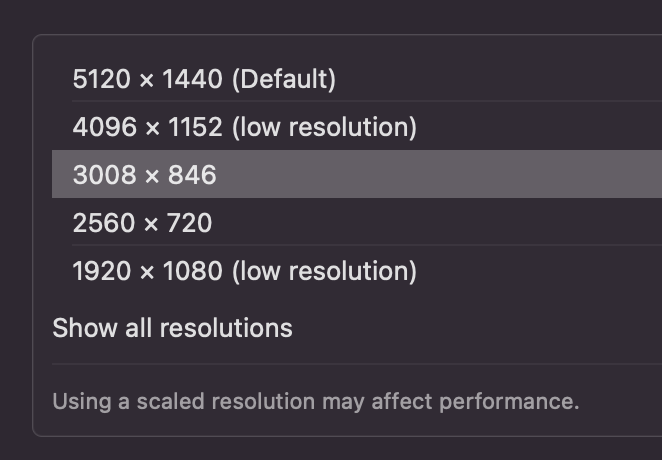Image resolution: width=662 pixels, height=460 pixels.
Task: Click the highlighted 3008 × 846 resolution
Action: (144, 175)
